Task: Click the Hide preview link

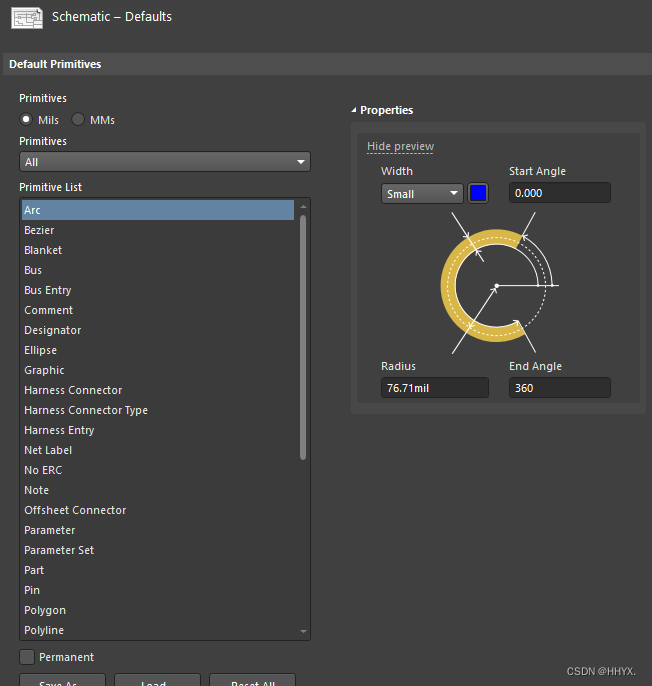Action: (400, 146)
